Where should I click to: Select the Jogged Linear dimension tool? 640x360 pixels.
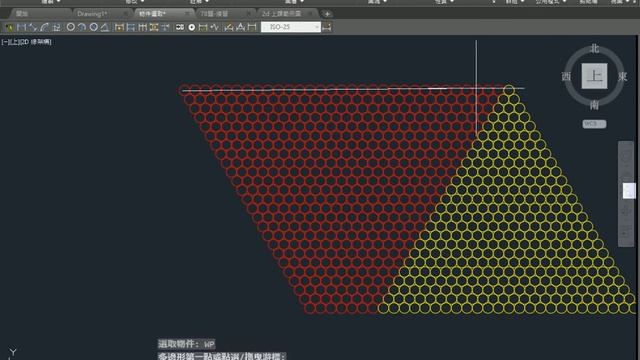(214, 27)
